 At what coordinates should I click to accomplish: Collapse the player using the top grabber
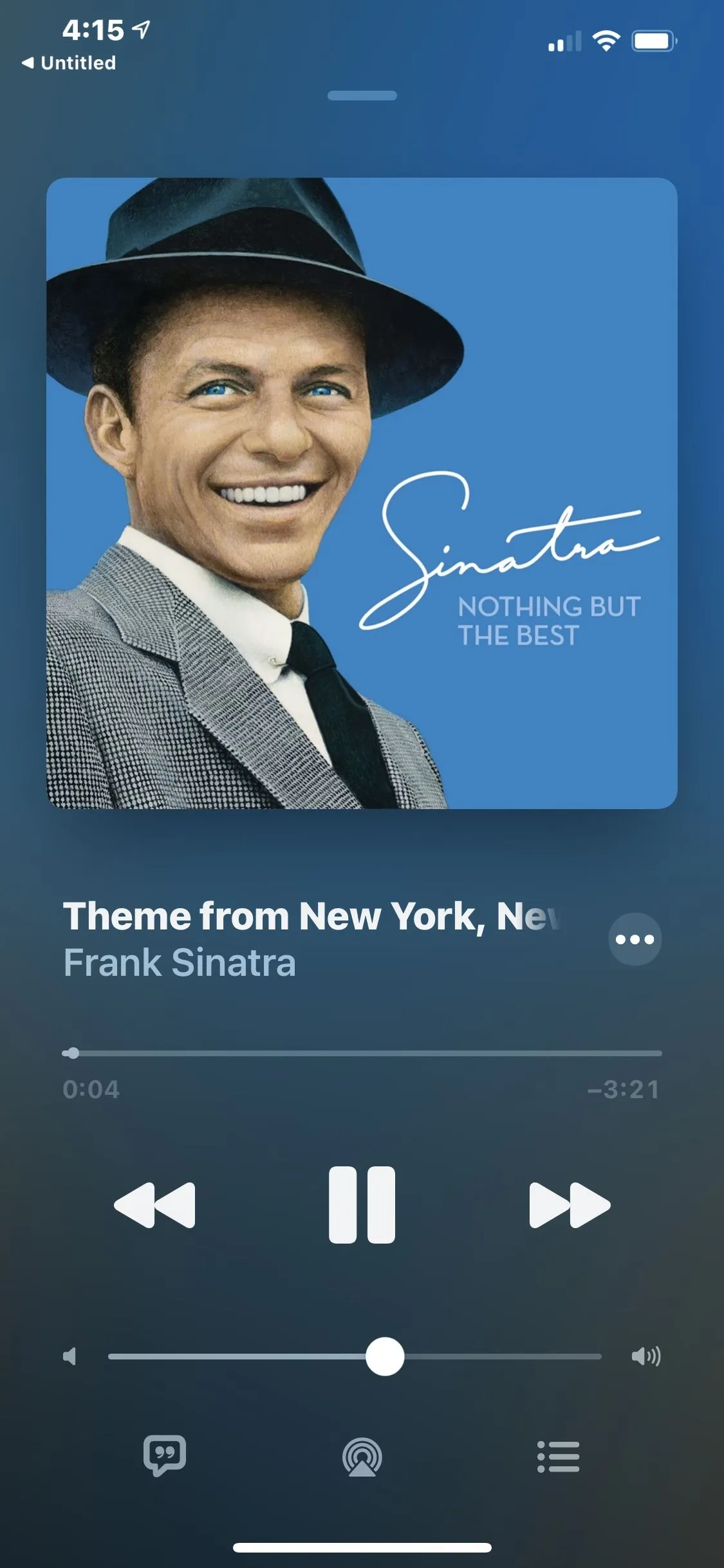362,95
